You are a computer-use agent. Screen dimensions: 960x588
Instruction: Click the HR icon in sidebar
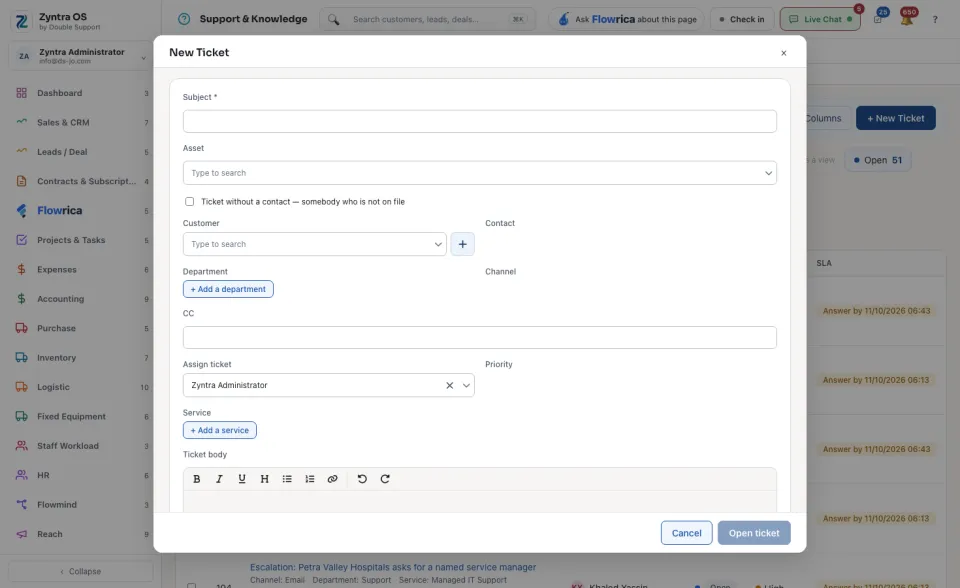point(21,475)
